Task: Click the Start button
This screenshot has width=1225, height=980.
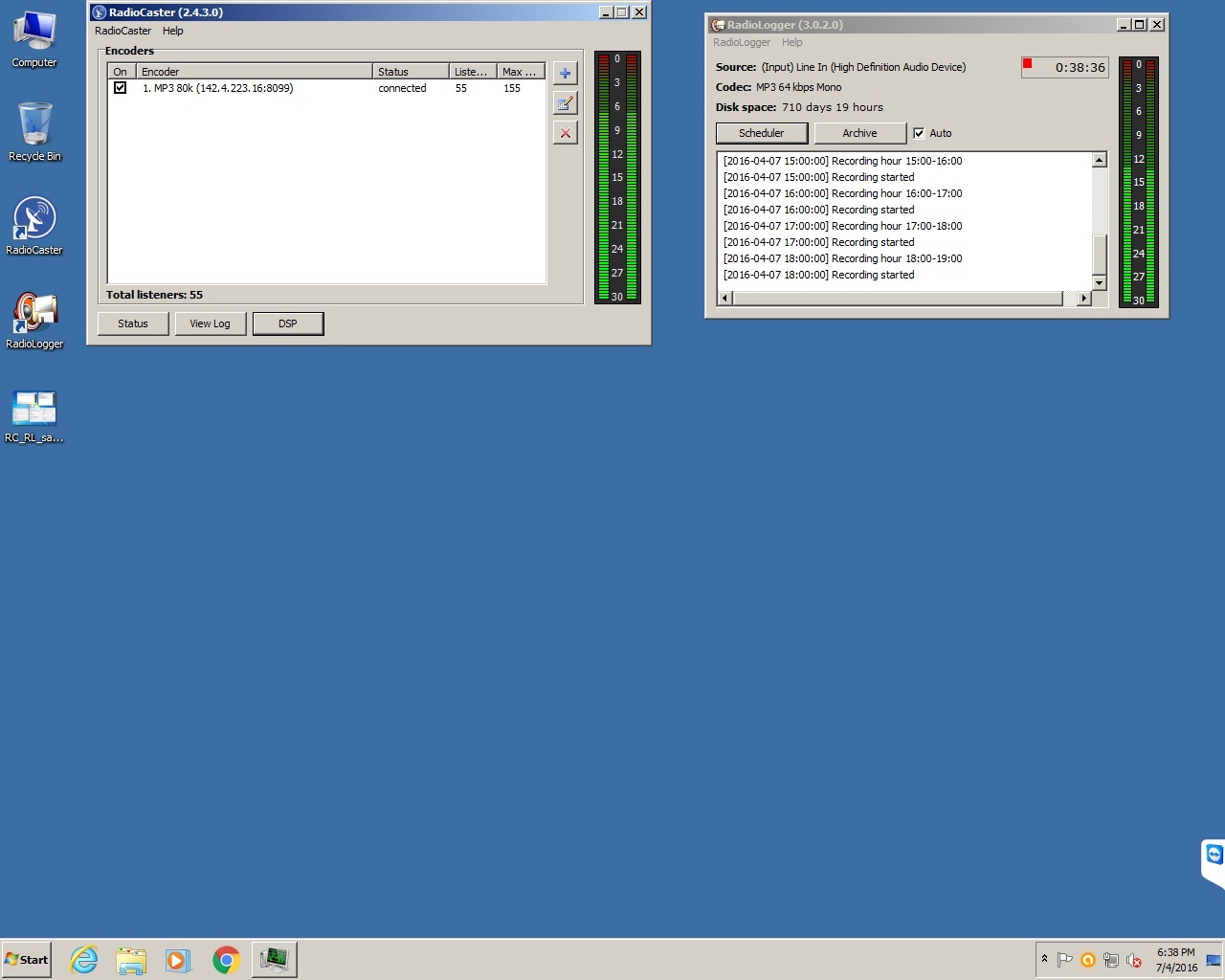Action: (27, 959)
